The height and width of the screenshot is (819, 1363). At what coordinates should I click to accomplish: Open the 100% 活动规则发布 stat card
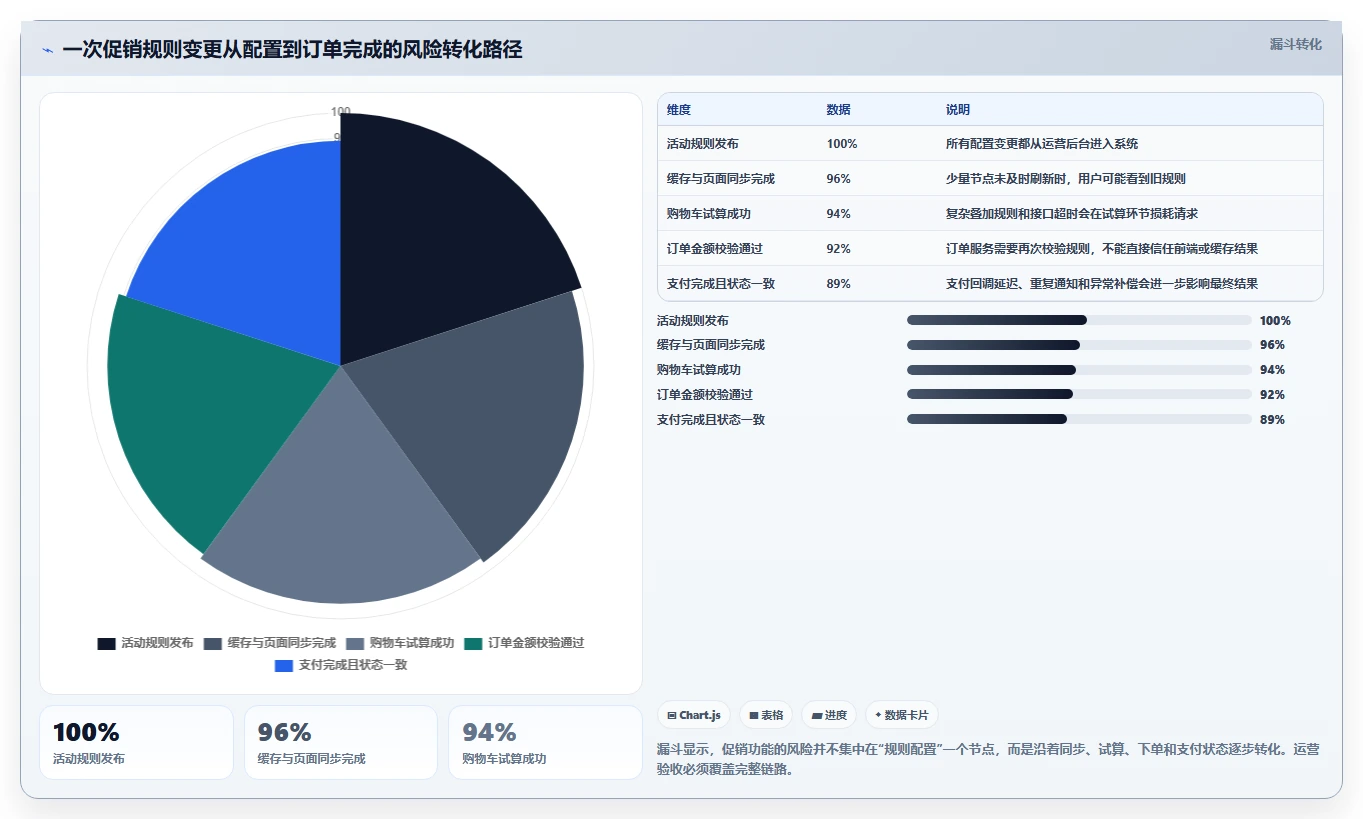[136, 743]
